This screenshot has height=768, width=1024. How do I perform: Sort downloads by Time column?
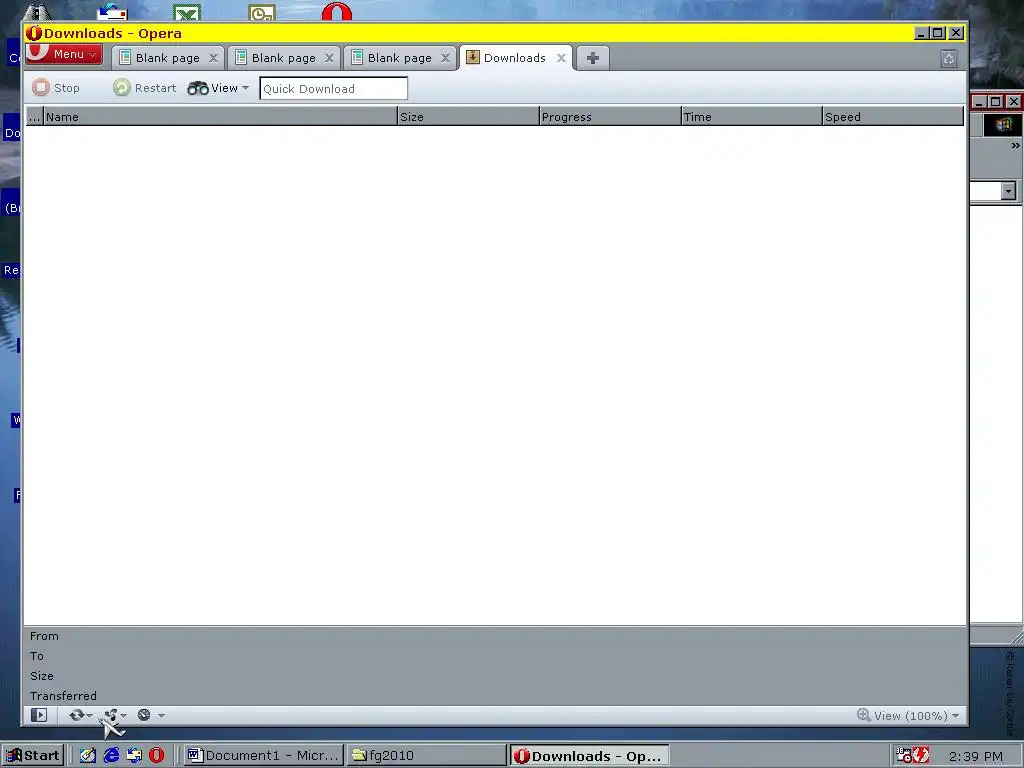point(752,117)
